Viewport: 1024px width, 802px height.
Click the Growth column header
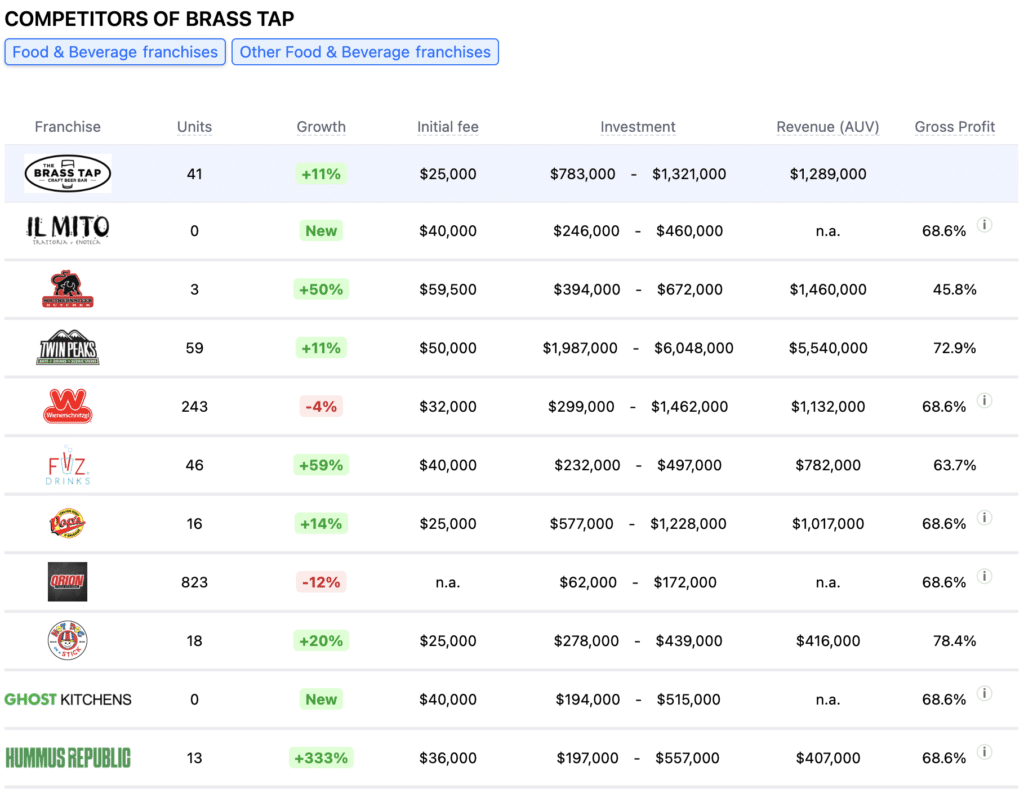321,127
